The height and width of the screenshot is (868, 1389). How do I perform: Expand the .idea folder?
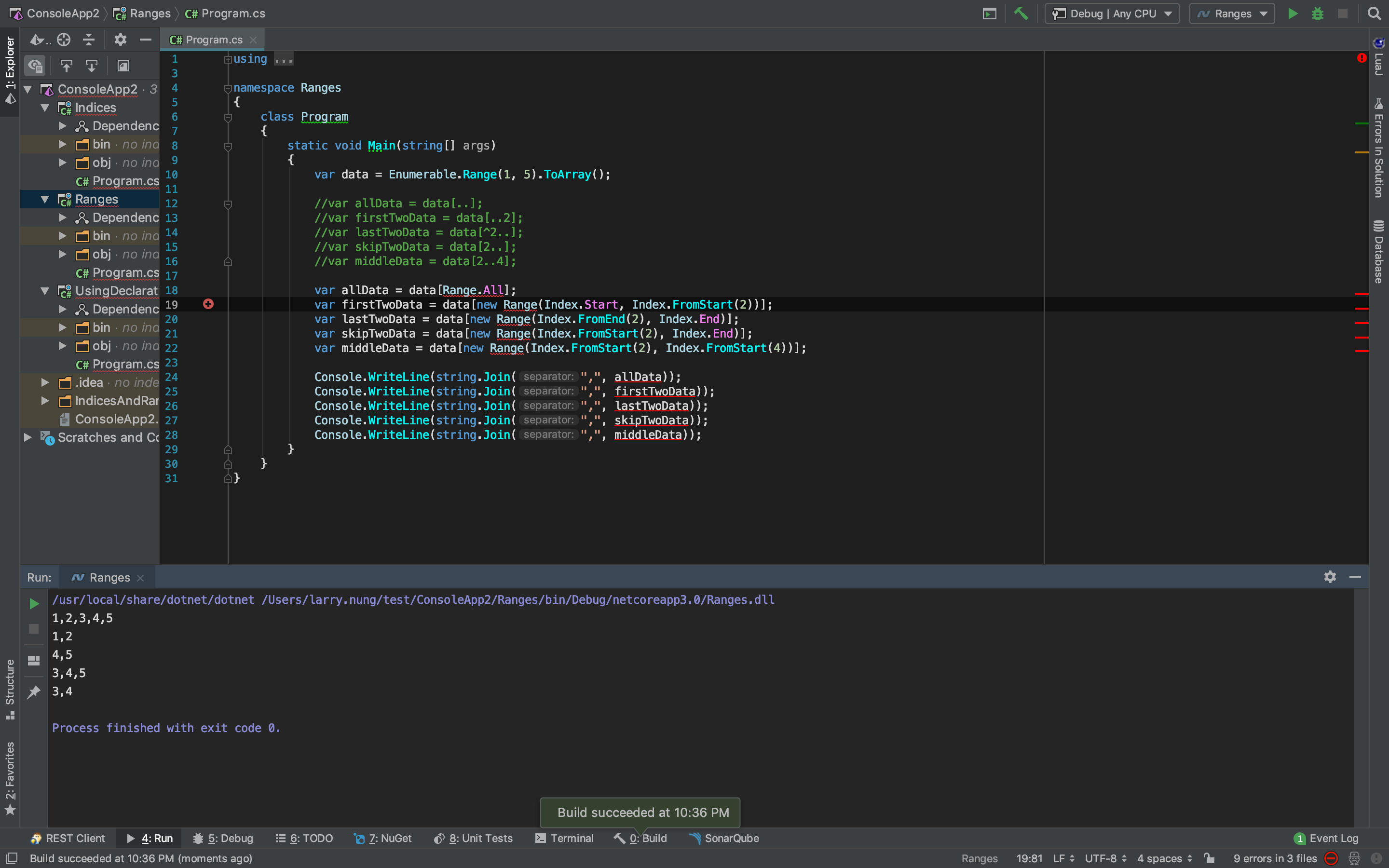point(45,382)
